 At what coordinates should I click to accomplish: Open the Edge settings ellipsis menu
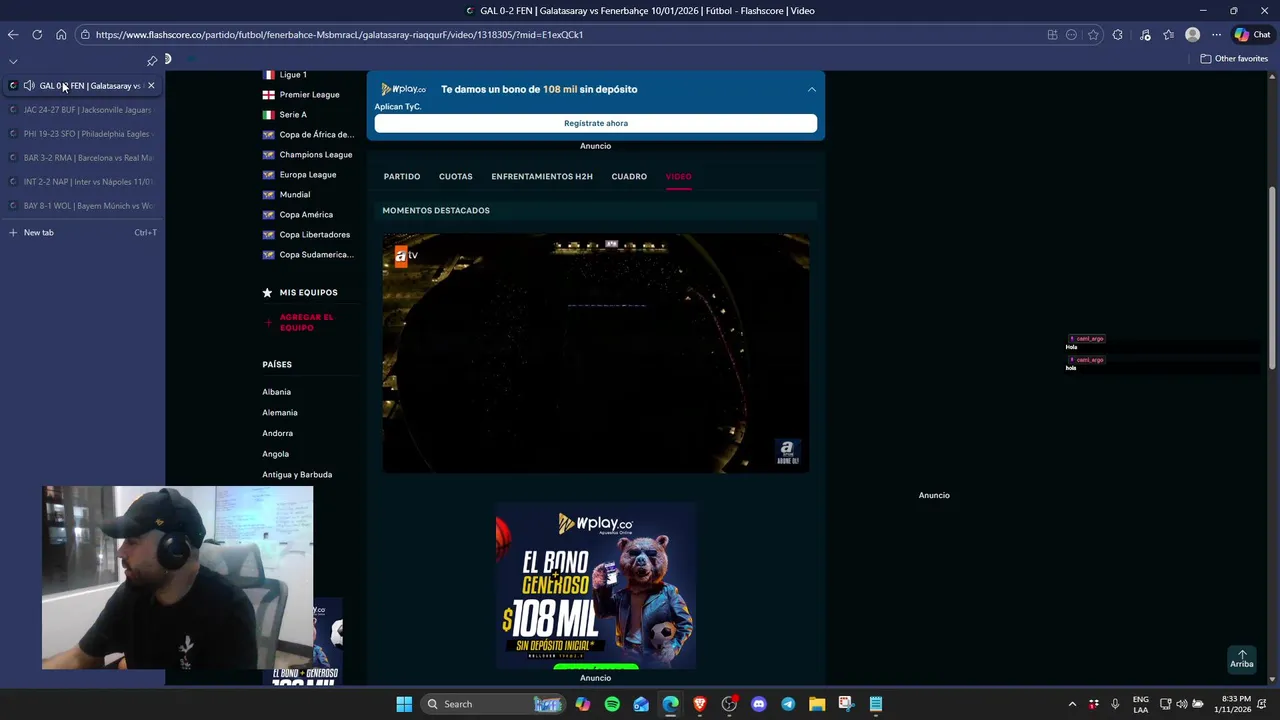(1216, 34)
